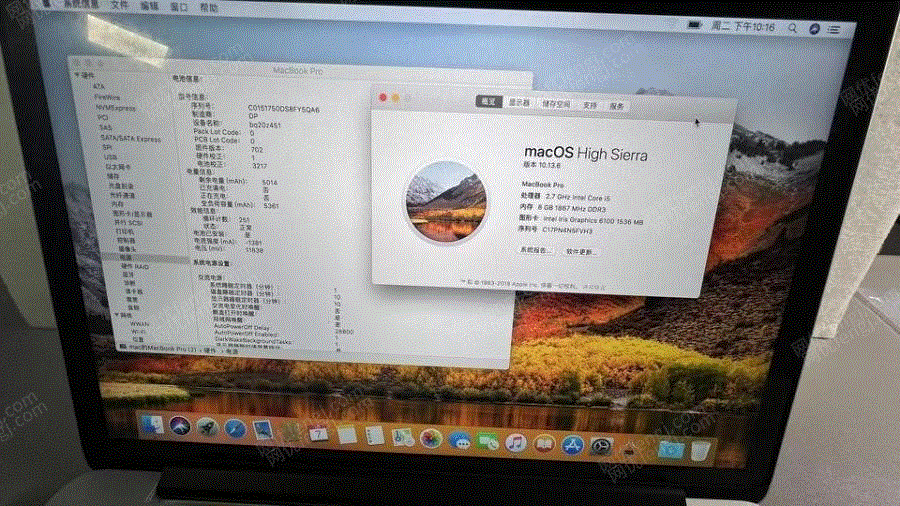900x506 pixels.
Task: Launch Siri from the Dock
Action: click(180, 426)
